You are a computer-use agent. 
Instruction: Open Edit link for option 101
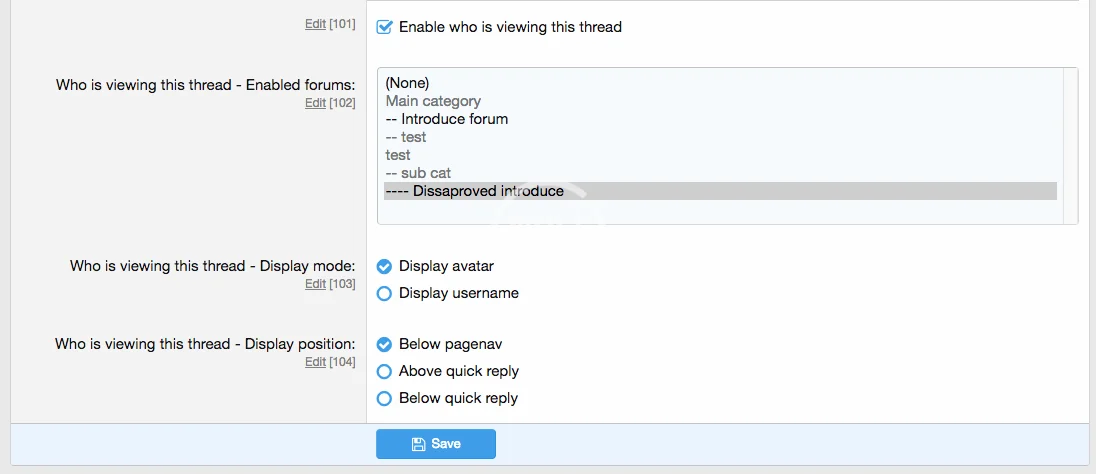pyautogui.click(x=315, y=24)
